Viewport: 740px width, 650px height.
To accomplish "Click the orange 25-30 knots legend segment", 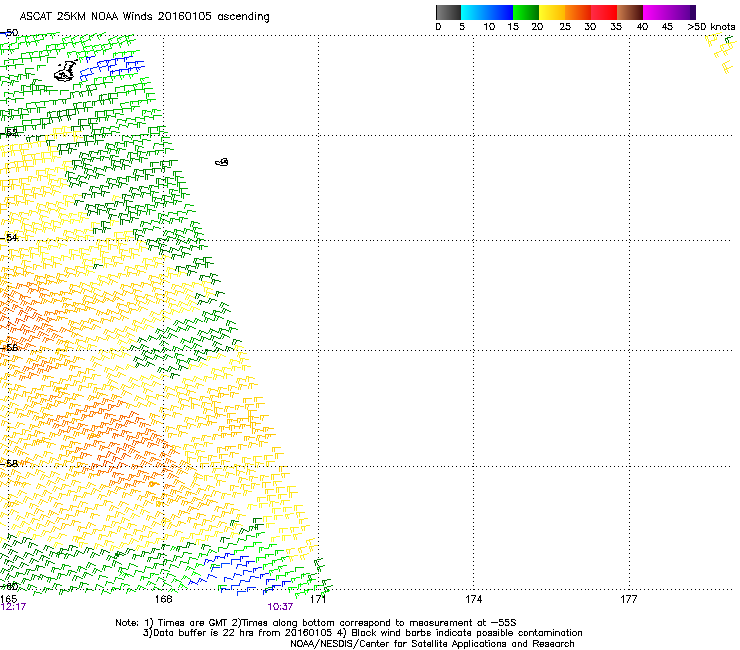I will (578, 12).
